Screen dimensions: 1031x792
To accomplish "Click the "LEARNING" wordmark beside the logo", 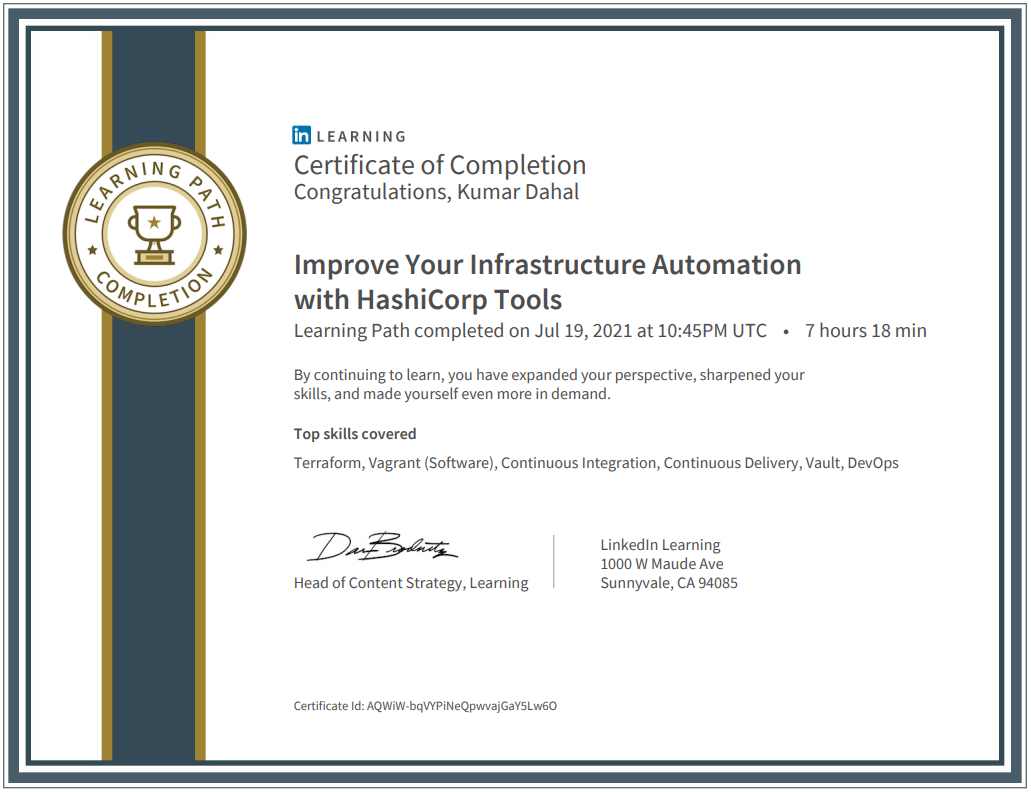I will (361, 137).
